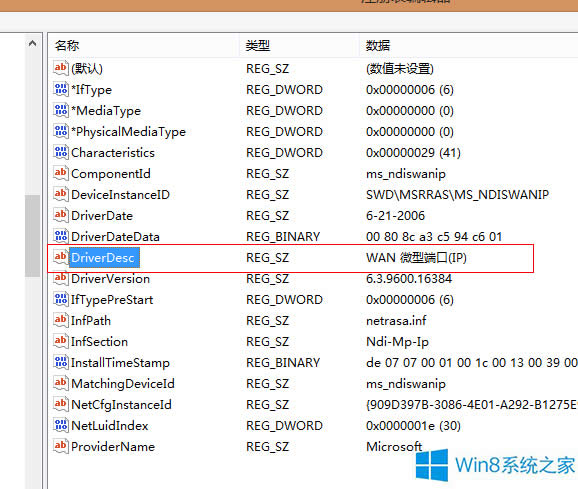Click the string icon beside DeviceInstanceID
The height and width of the screenshot is (489, 578).
(x=60, y=194)
